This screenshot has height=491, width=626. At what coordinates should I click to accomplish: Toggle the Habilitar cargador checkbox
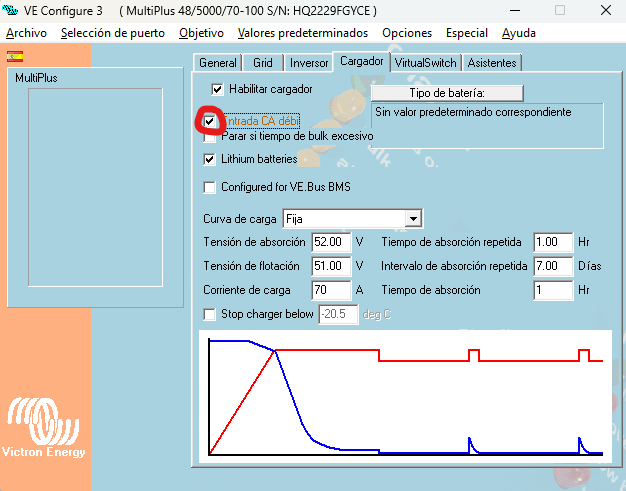[217, 89]
